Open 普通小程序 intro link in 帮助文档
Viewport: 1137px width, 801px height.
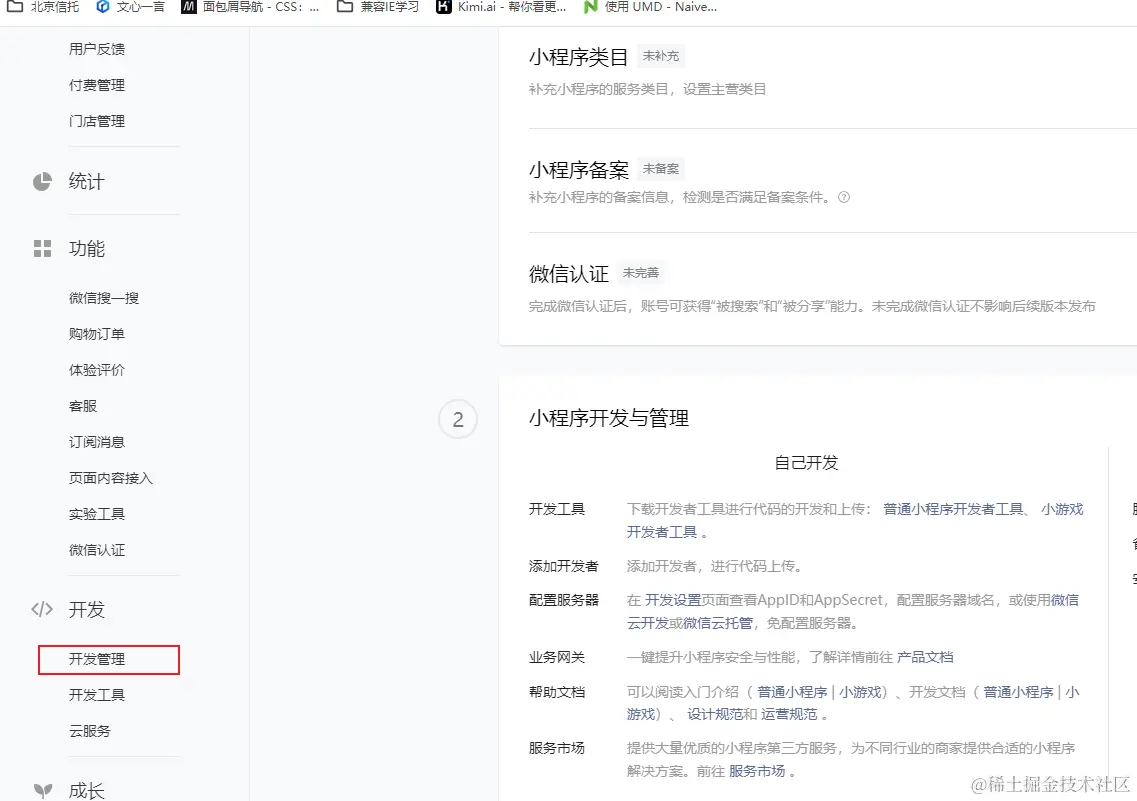coord(792,692)
